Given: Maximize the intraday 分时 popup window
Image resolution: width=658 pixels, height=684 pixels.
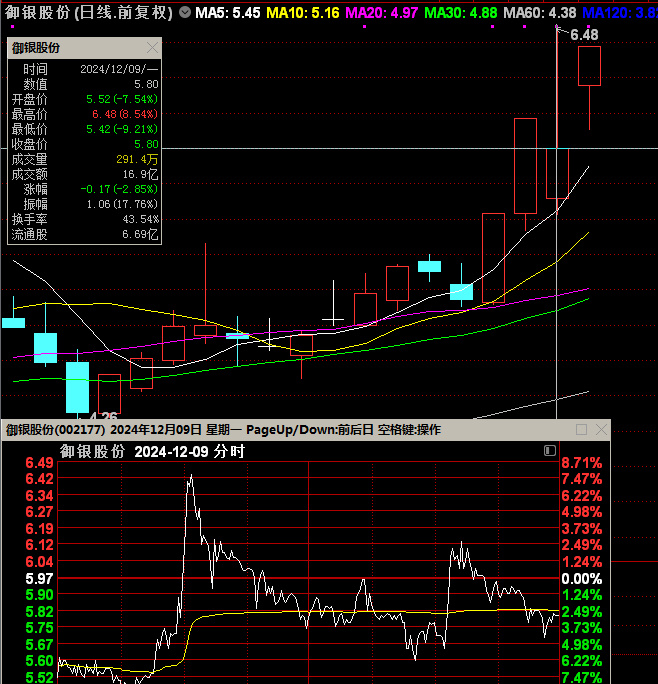Looking at the screenshot, I should click(x=581, y=430).
